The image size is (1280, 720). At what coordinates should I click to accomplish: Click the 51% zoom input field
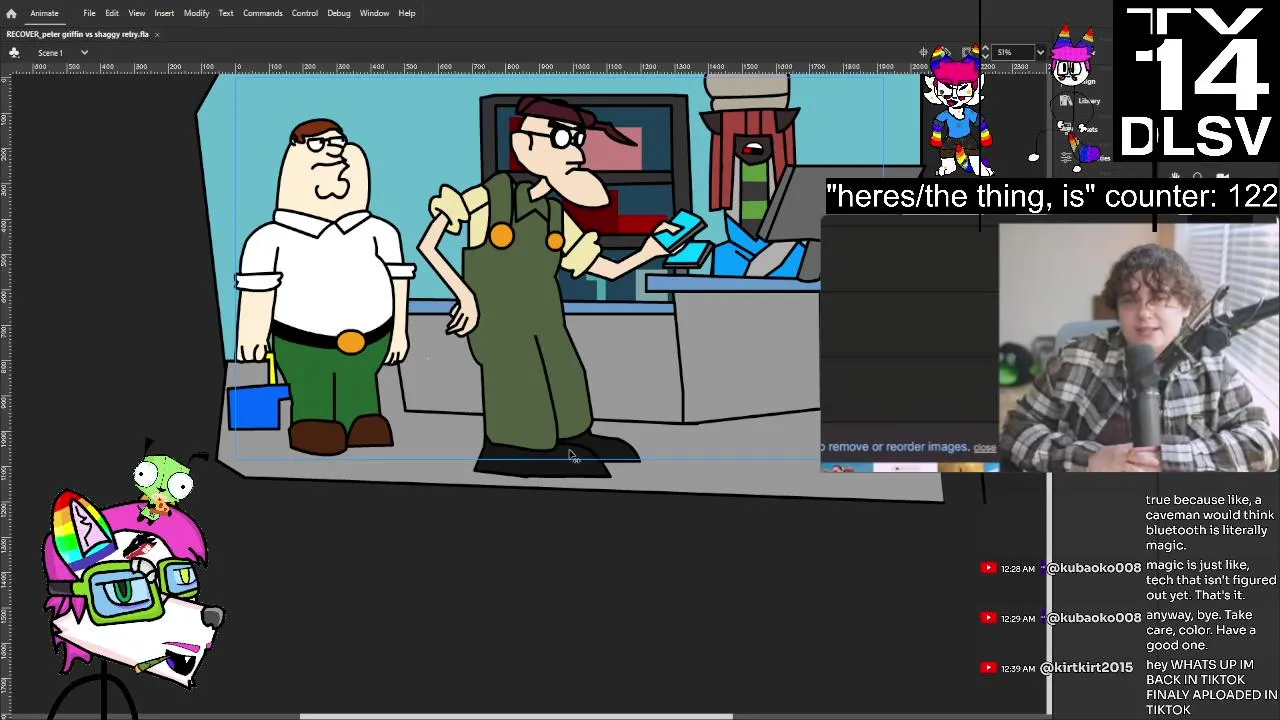(x=1011, y=52)
